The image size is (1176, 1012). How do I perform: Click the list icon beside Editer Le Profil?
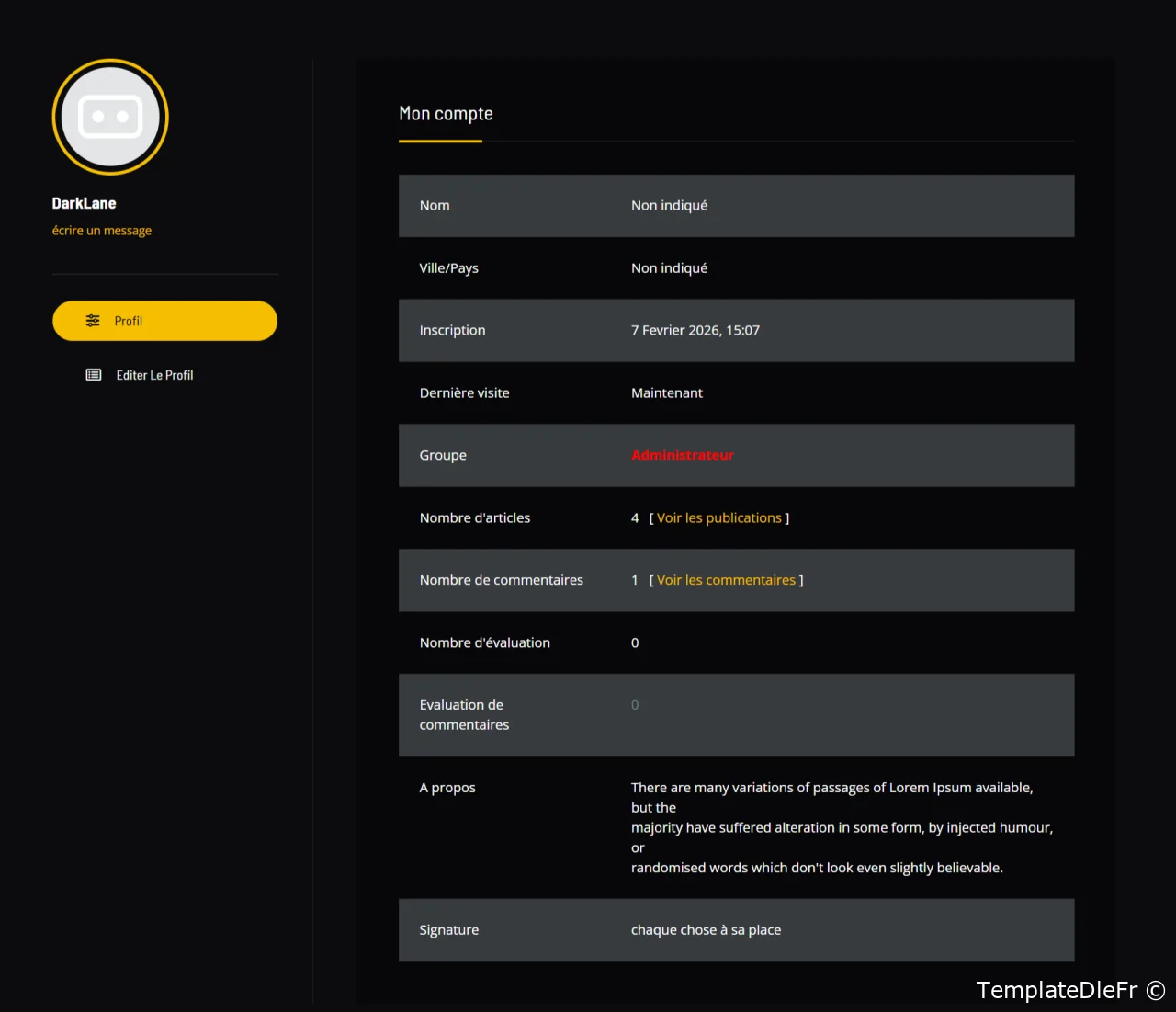pyautogui.click(x=94, y=375)
